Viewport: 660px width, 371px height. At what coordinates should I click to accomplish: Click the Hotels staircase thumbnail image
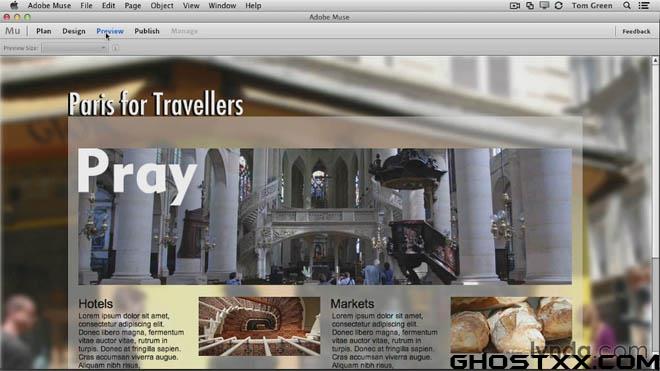point(259,326)
